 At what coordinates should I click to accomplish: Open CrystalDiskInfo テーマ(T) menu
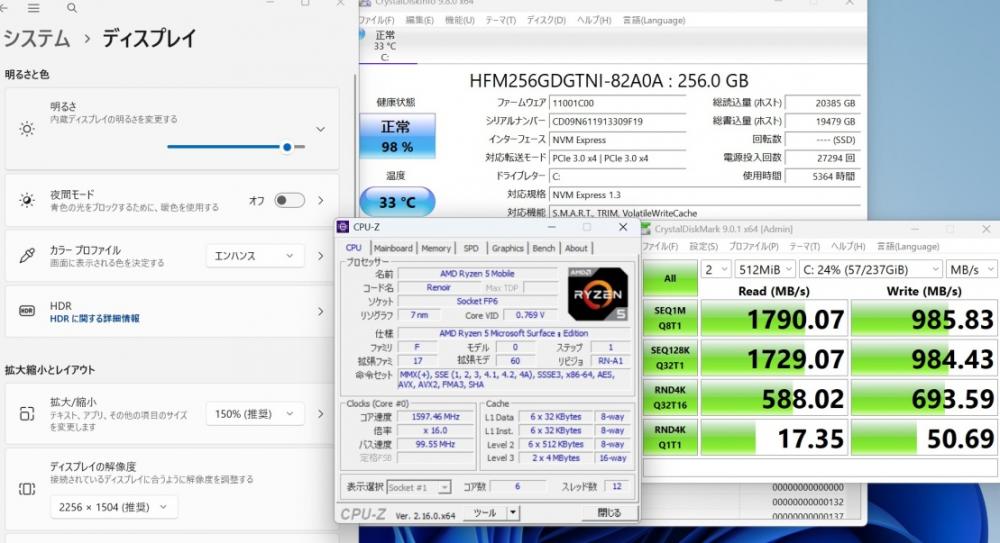(500, 20)
